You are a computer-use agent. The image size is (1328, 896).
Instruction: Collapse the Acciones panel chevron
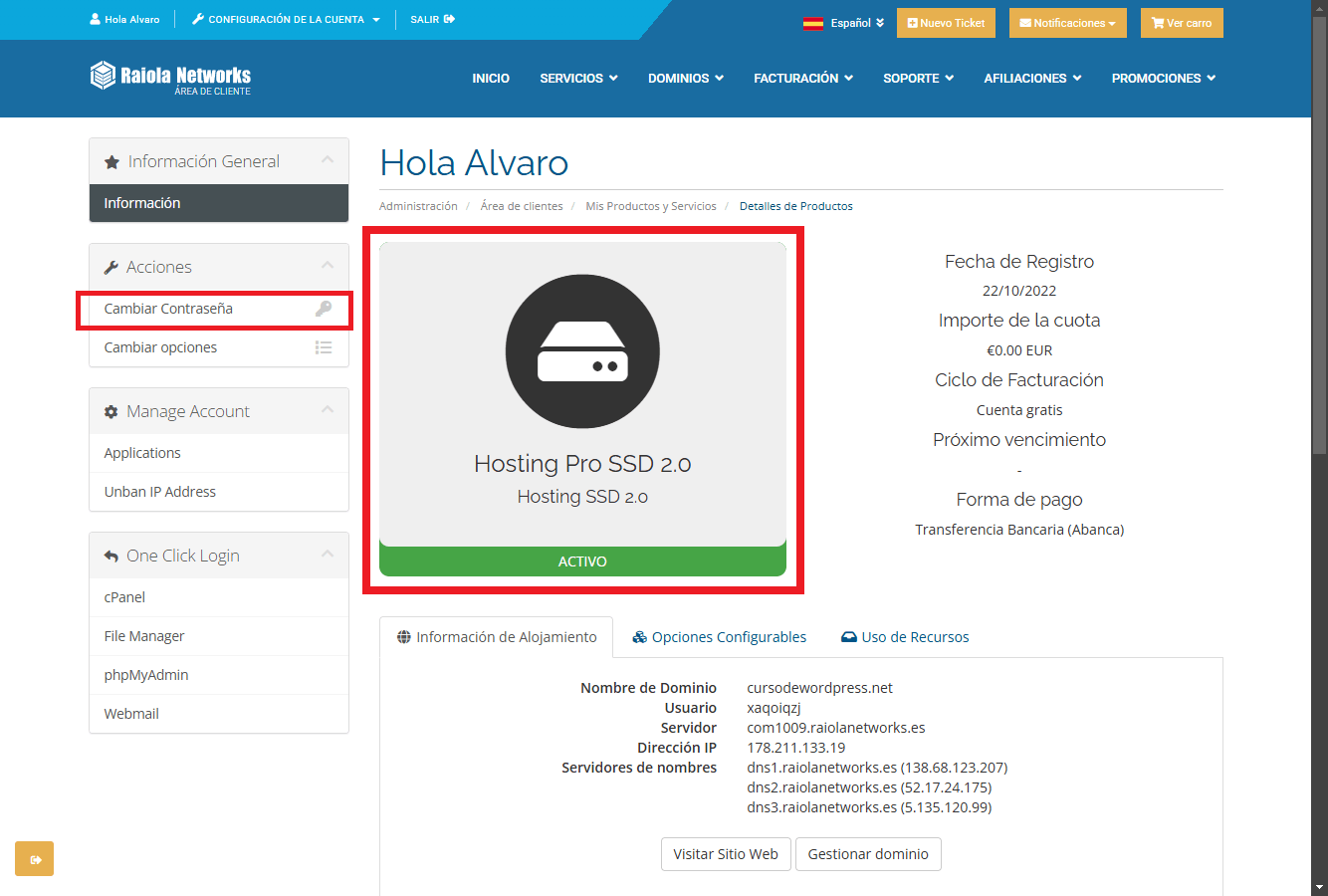[328, 265]
